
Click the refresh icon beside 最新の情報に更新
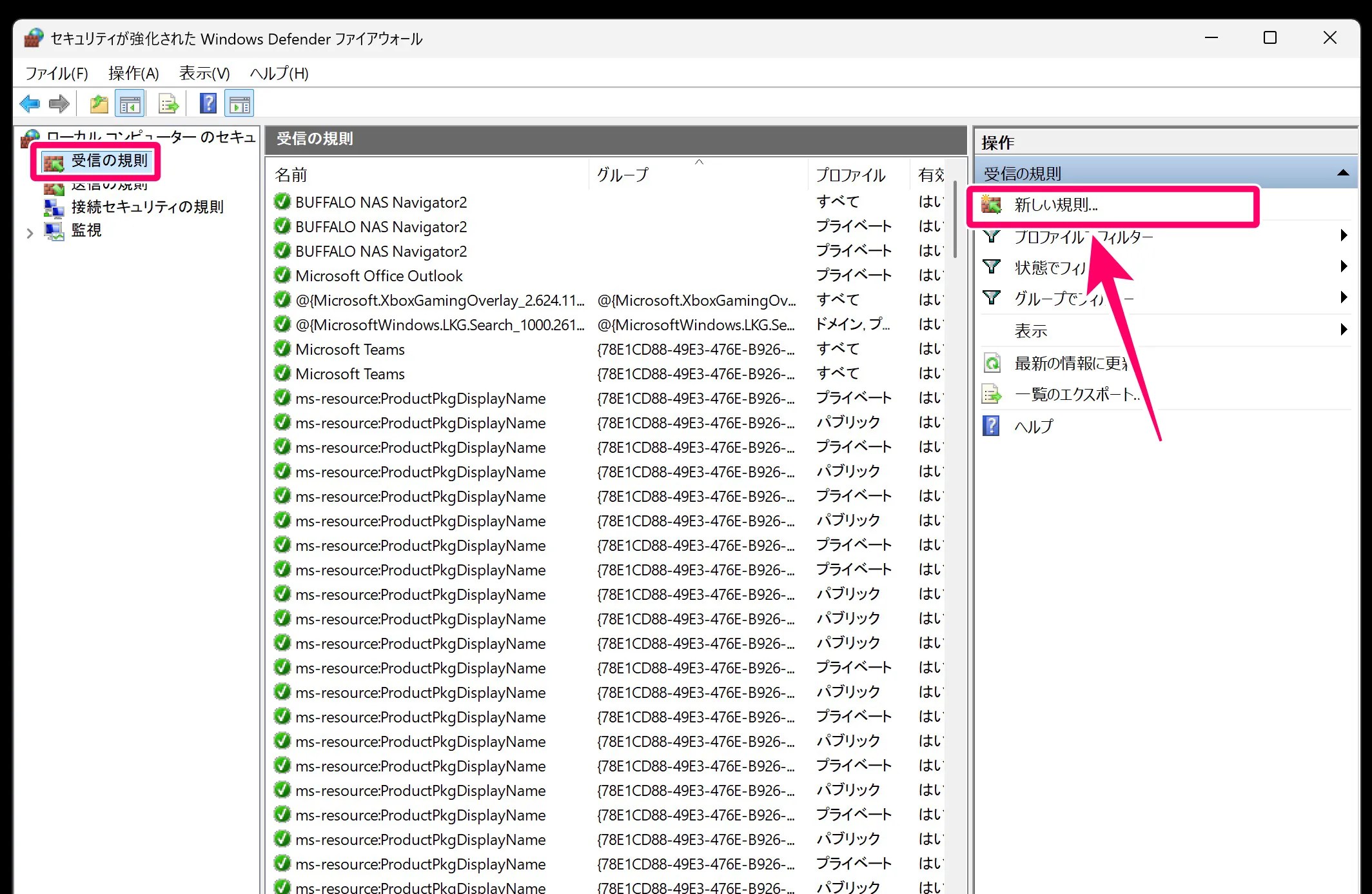(992, 363)
